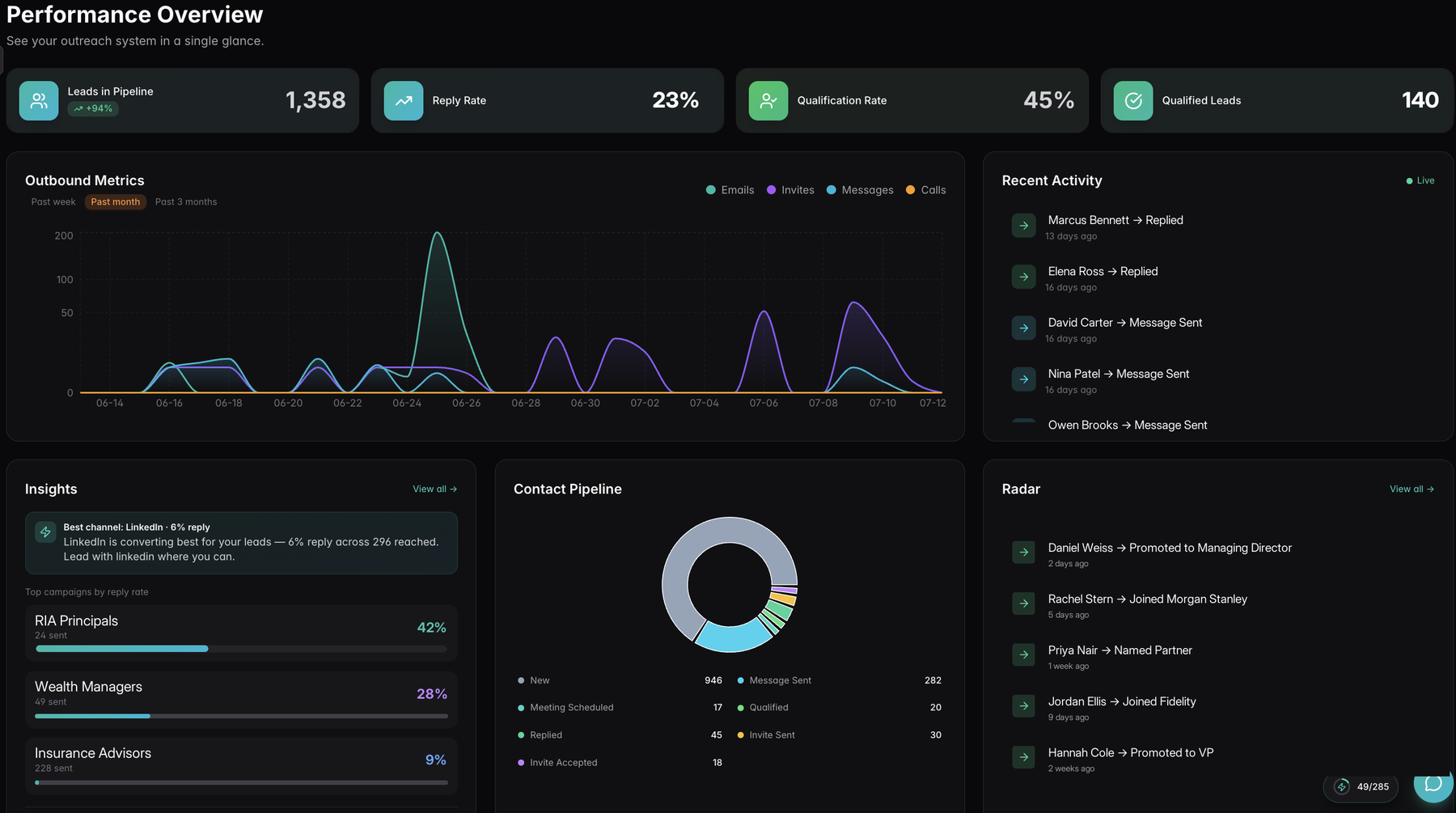Click the Leads in Pipeline people icon
The height and width of the screenshot is (813, 1456).
tap(39, 100)
